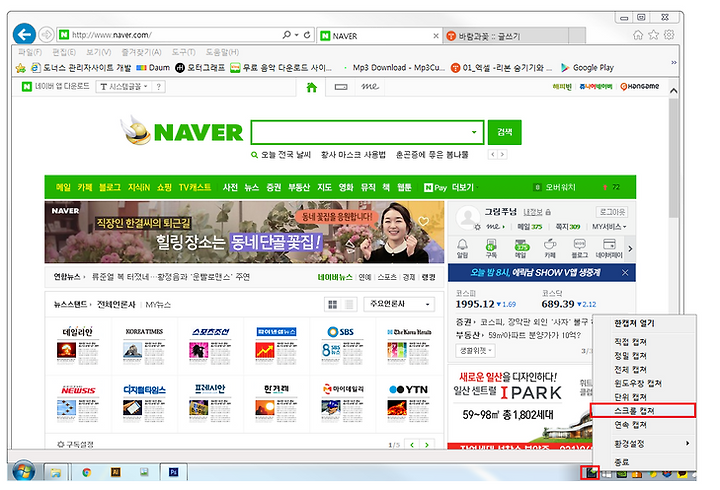Image resolution: width=720 pixels, height=490 pixels.
Task: Expand the 생활위젯 dropdown
Action: (476, 350)
